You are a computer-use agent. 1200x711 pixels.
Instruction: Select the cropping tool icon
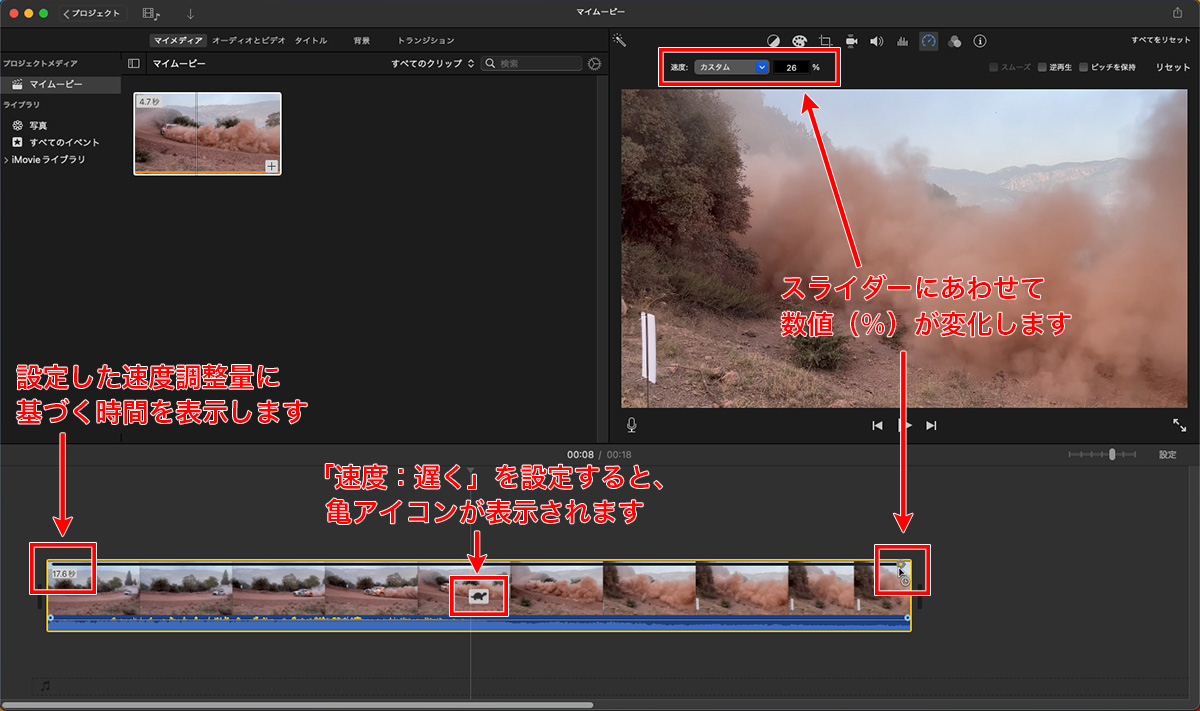click(825, 41)
